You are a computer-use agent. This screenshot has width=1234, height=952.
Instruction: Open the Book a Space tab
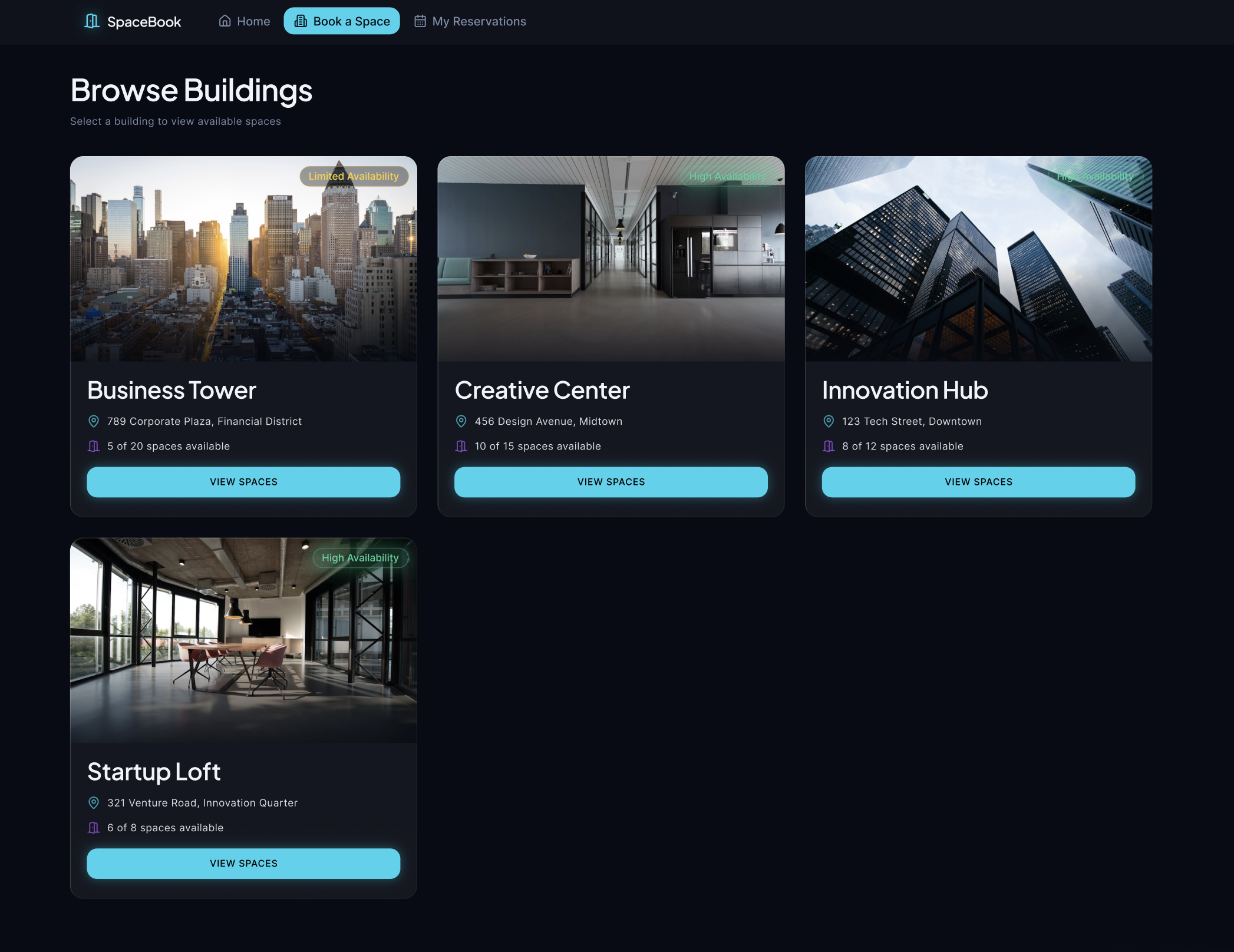point(342,21)
